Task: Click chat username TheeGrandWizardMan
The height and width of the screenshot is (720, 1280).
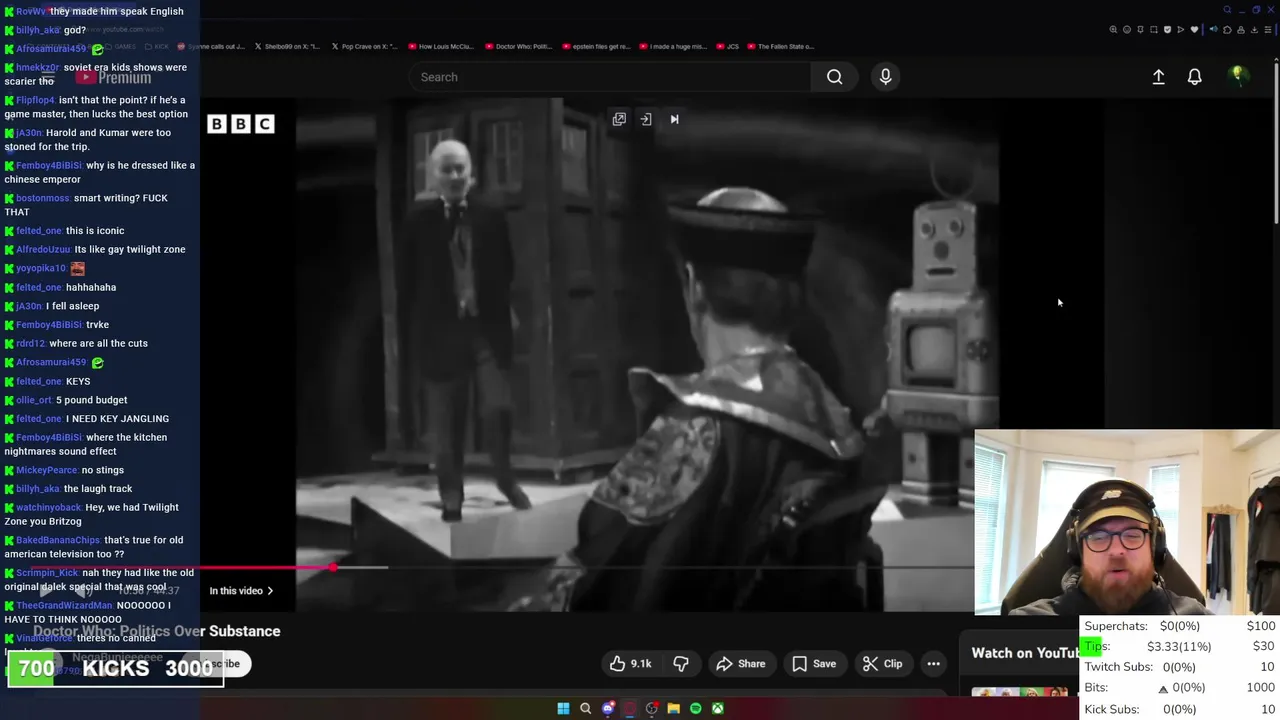Action: 64,605
